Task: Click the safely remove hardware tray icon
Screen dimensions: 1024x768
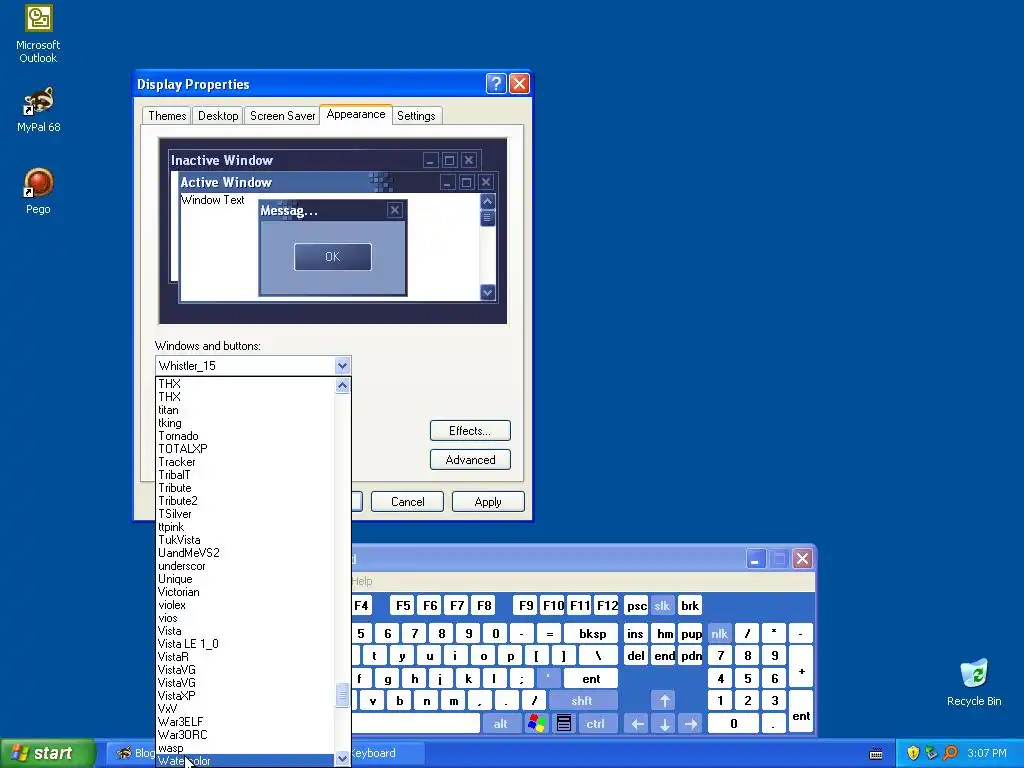Action: pos(931,753)
